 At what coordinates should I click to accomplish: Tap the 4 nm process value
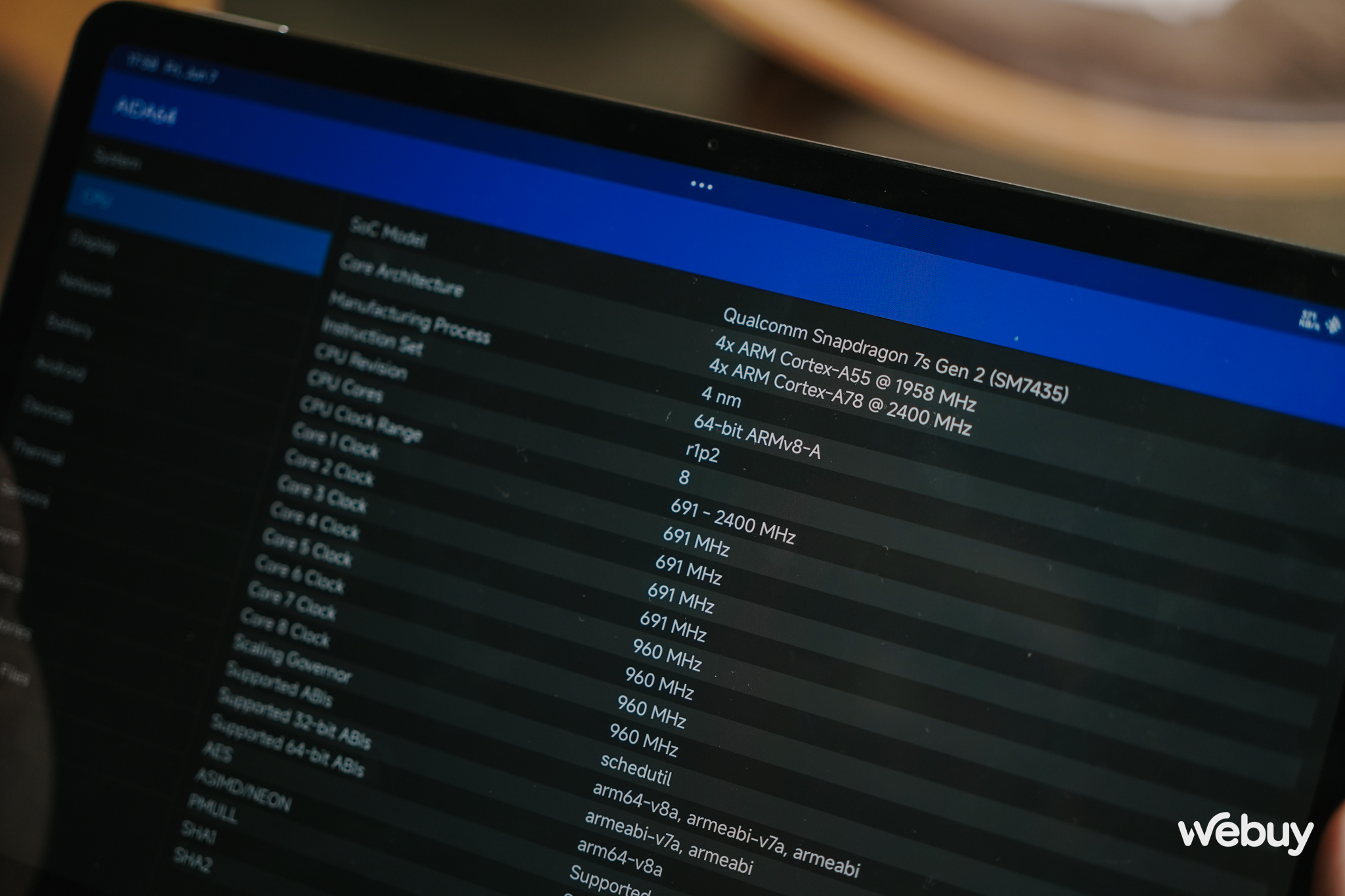721,396
